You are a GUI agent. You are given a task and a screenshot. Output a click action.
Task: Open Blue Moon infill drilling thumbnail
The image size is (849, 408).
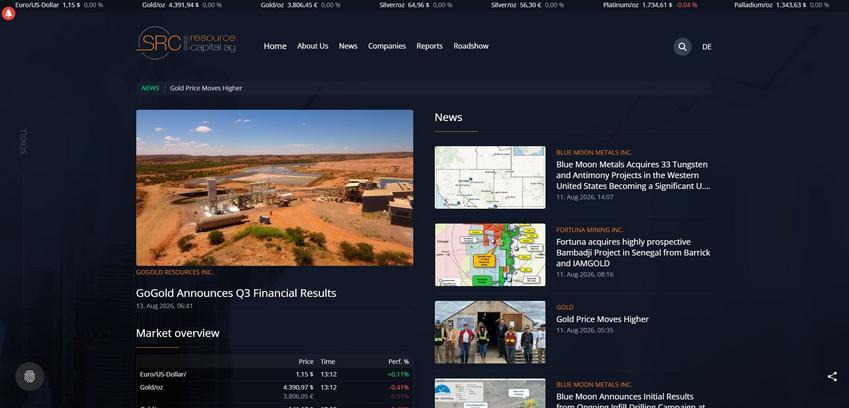pos(490,393)
